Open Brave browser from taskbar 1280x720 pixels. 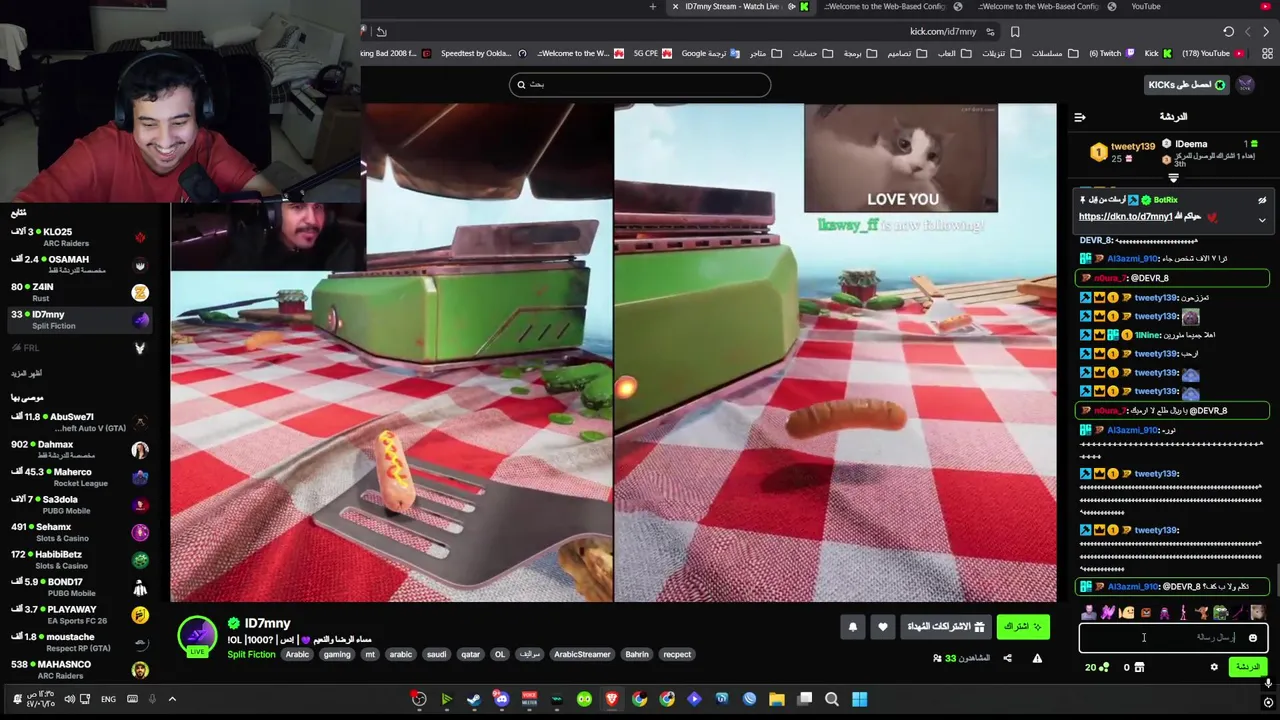[x=611, y=699]
